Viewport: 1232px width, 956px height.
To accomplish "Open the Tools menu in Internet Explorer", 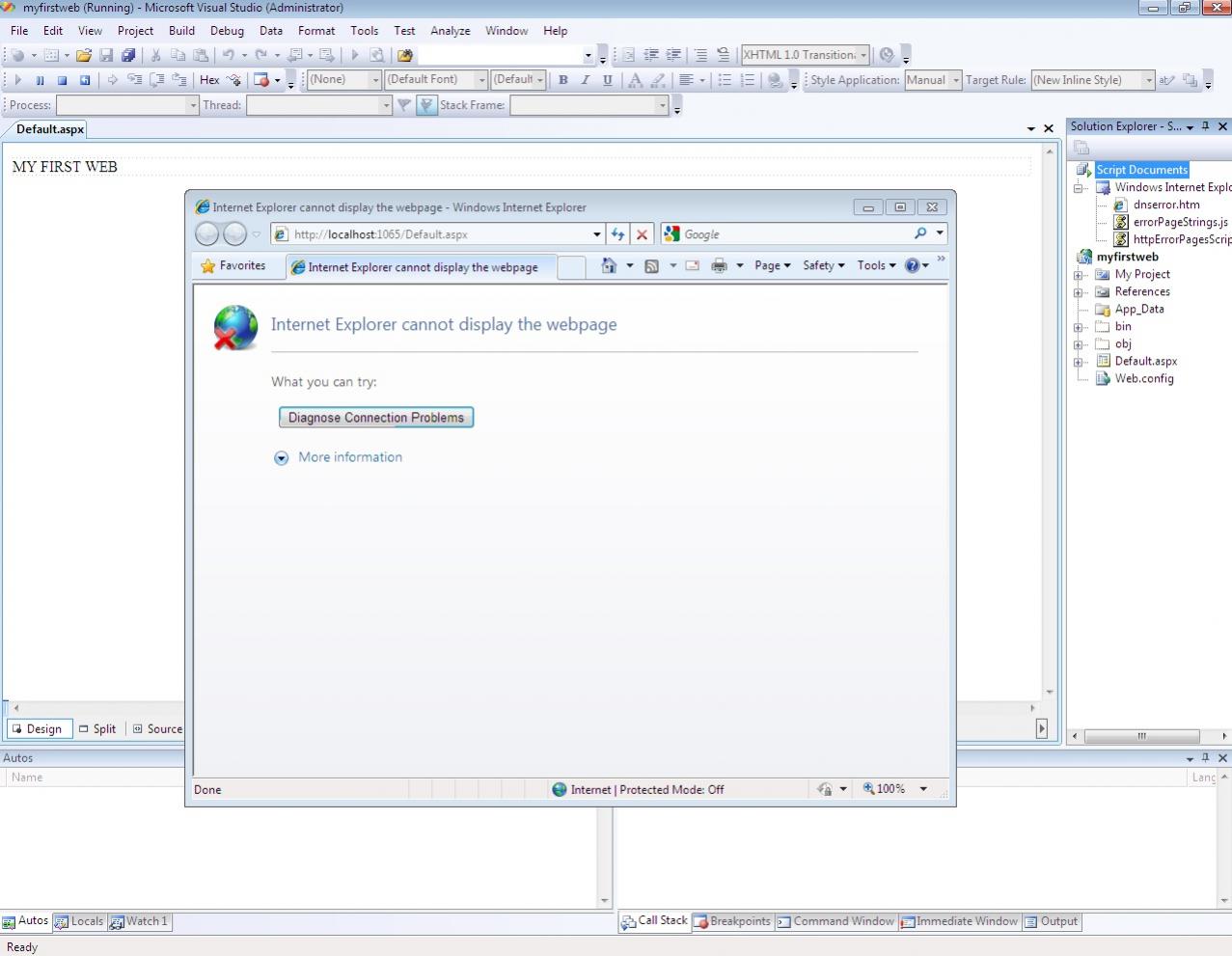I will [x=877, y=266].
